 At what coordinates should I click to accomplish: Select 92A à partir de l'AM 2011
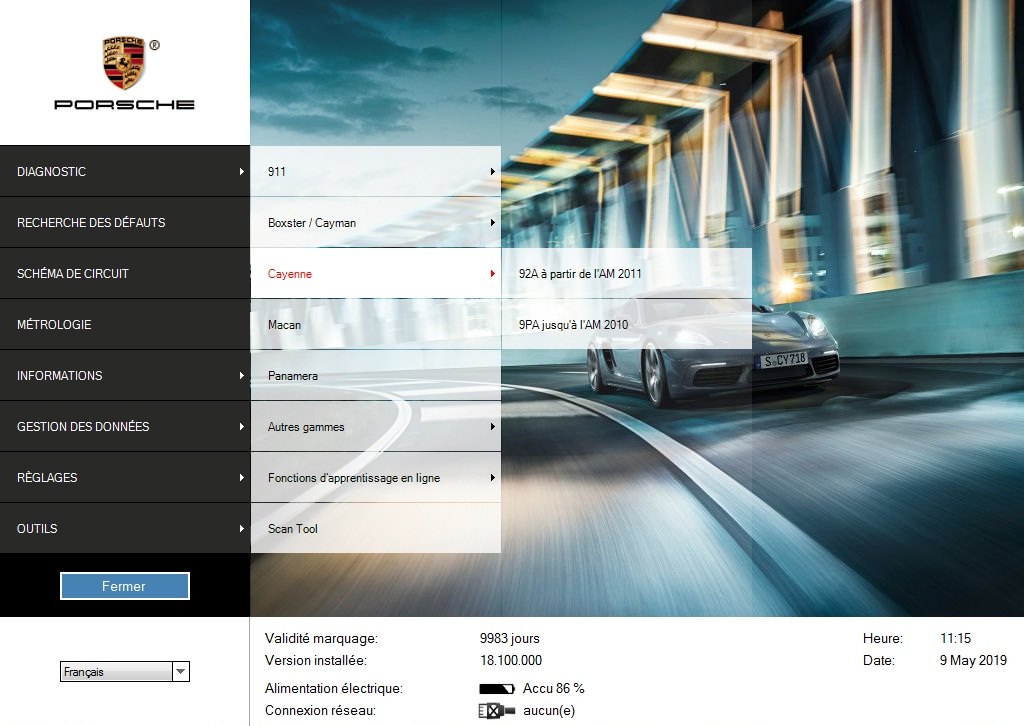pyautogui.click(x=626, y=274)
